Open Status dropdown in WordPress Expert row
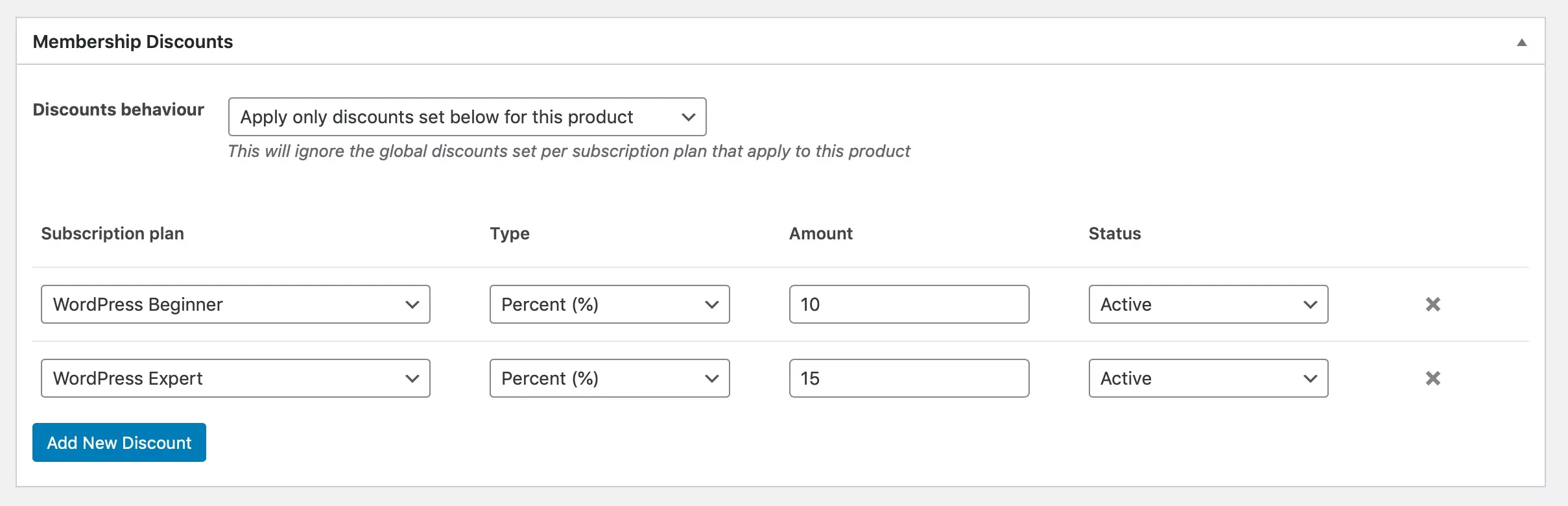 tap(1208, 378)
